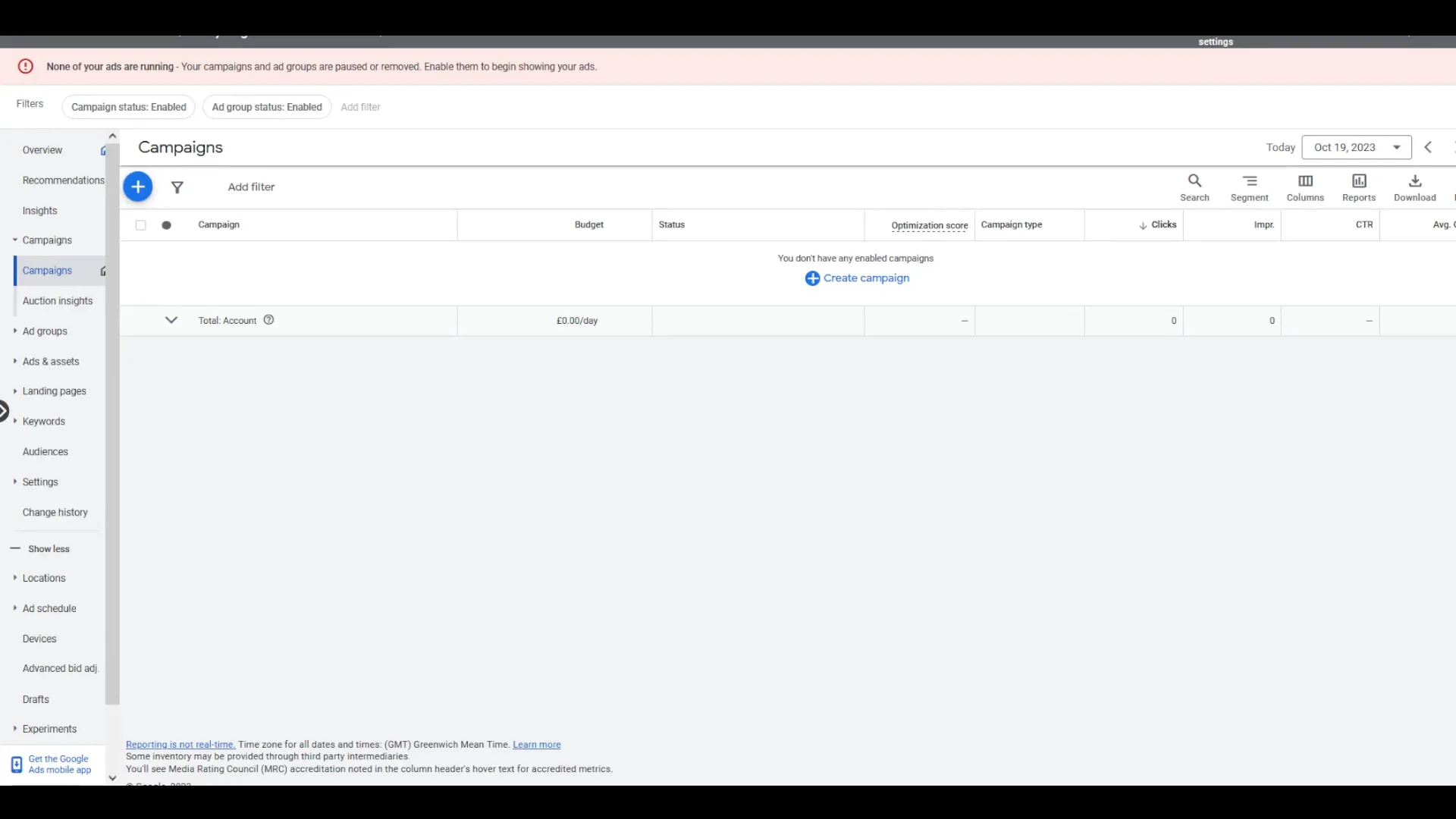The width and height of the screenshot is (1456, 819).
Task: Click Add filter field in table toolbar
Action: (x=251, y=187)
